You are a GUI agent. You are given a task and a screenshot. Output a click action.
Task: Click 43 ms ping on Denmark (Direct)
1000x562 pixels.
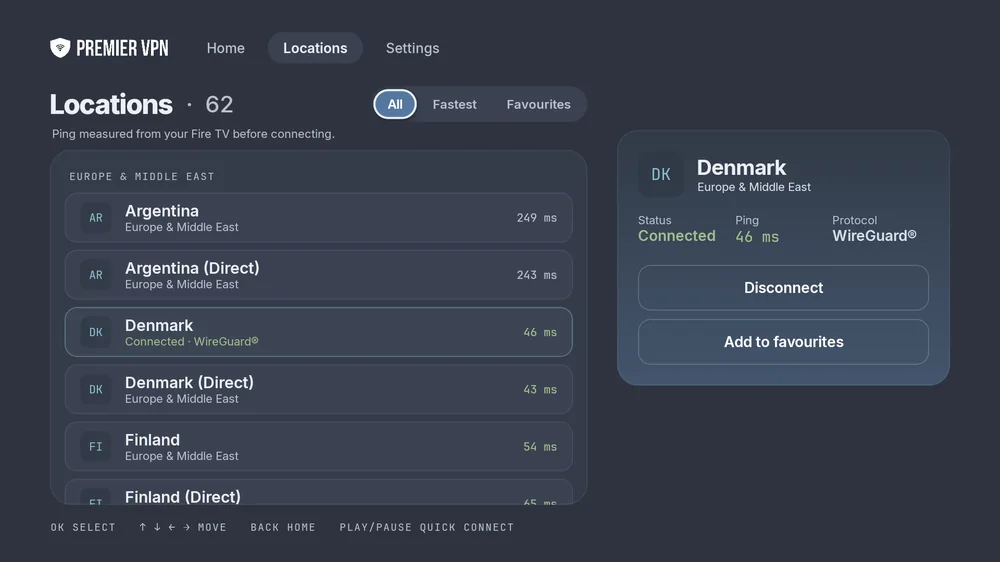coord(540,389)
